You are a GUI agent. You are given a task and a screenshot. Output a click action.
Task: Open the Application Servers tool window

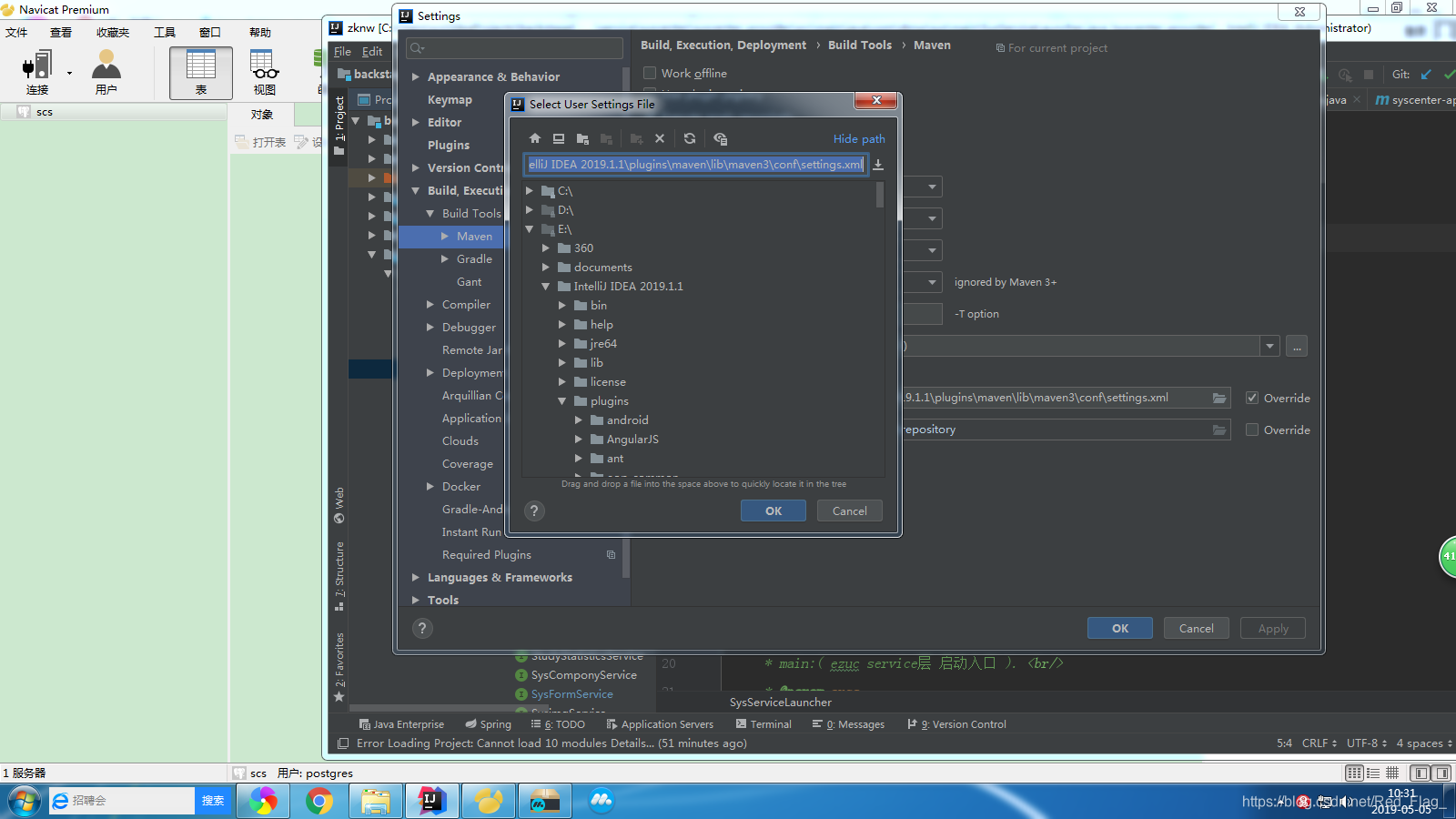(660, 724)
